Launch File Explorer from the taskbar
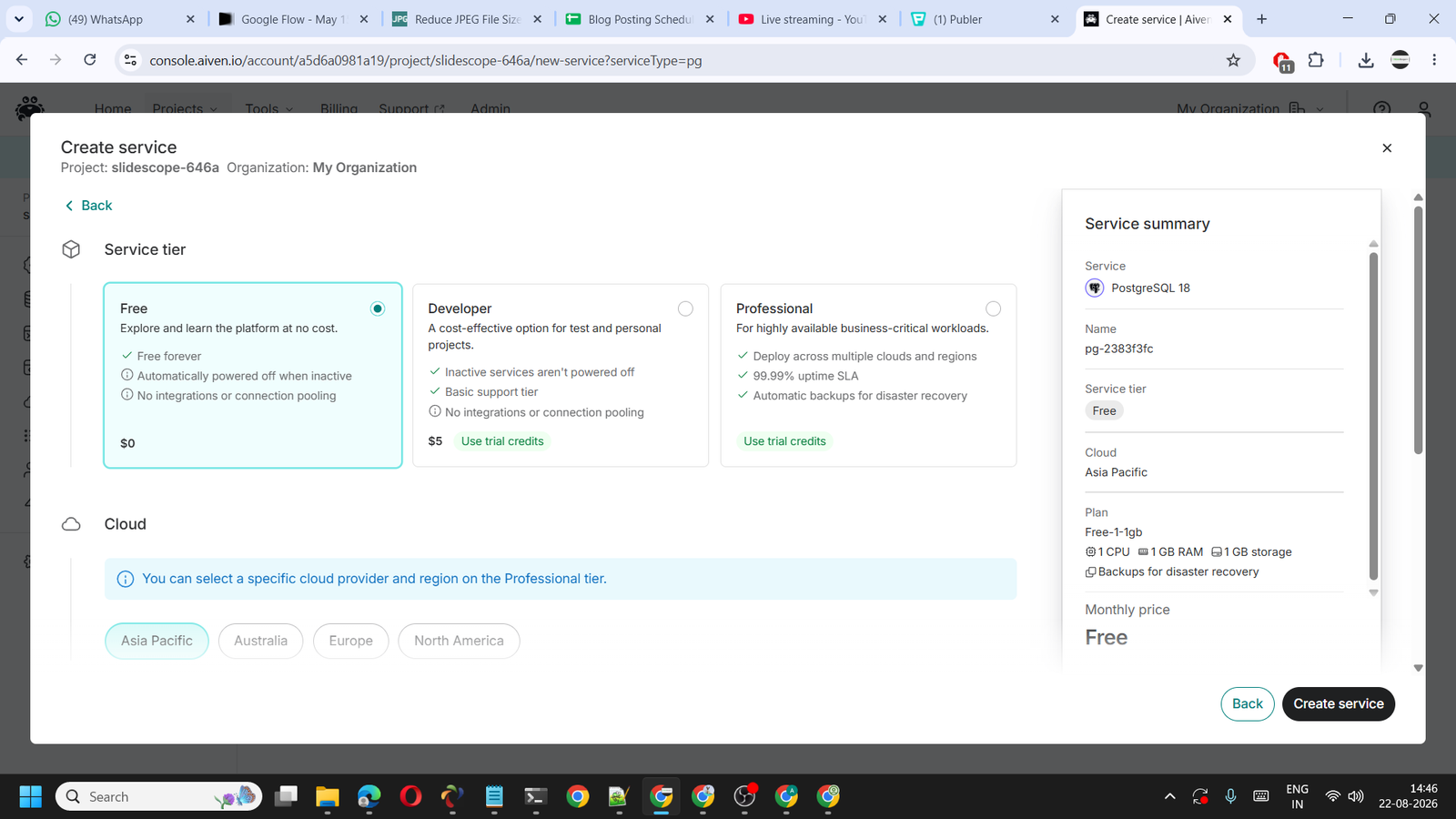 [x=328, y=797]
